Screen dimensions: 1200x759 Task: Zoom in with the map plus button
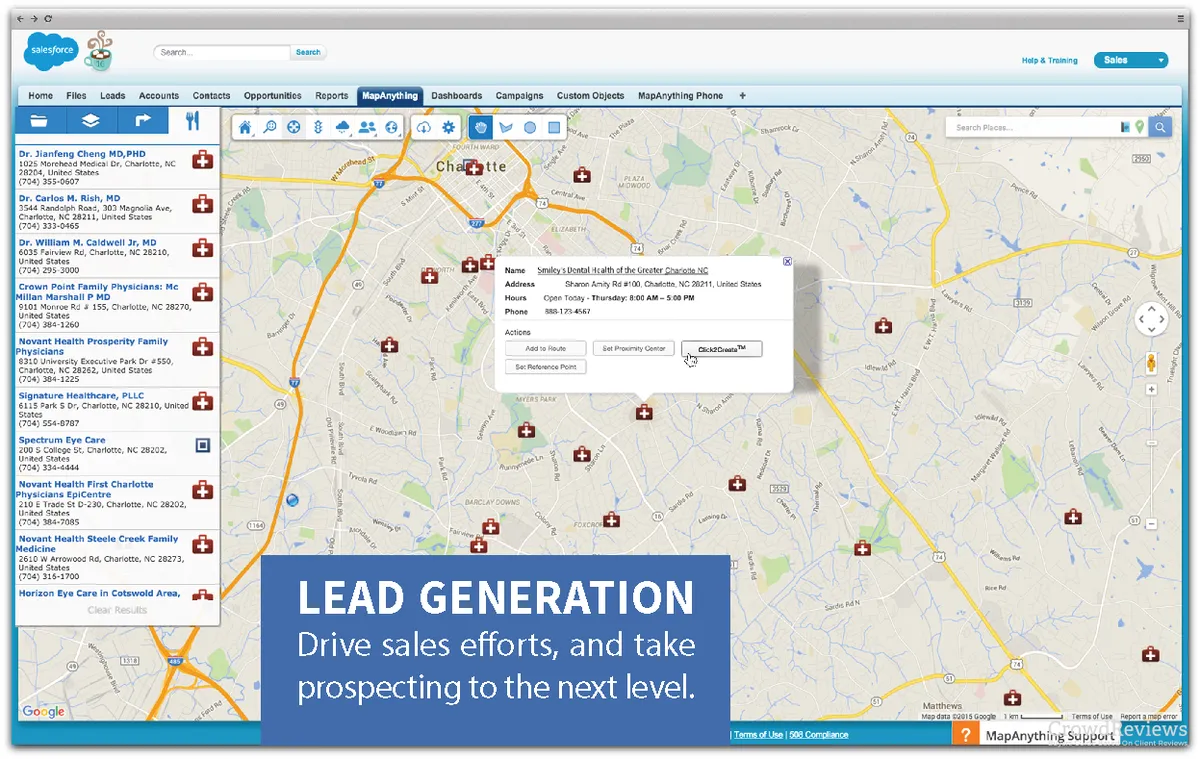tap(1152, 389)
